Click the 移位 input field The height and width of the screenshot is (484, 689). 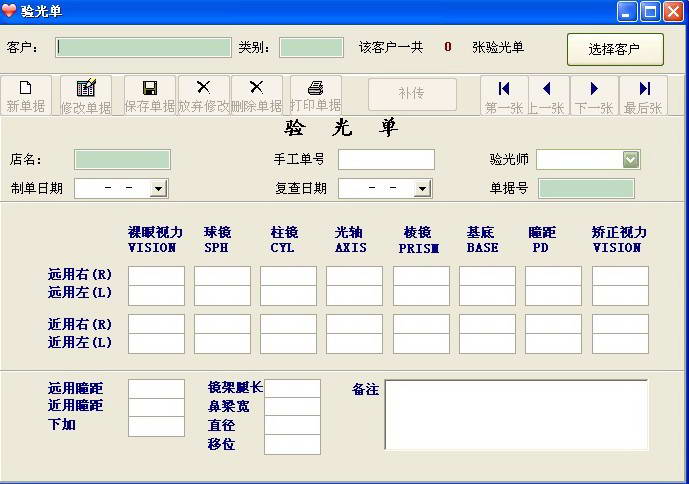(292, 444)
